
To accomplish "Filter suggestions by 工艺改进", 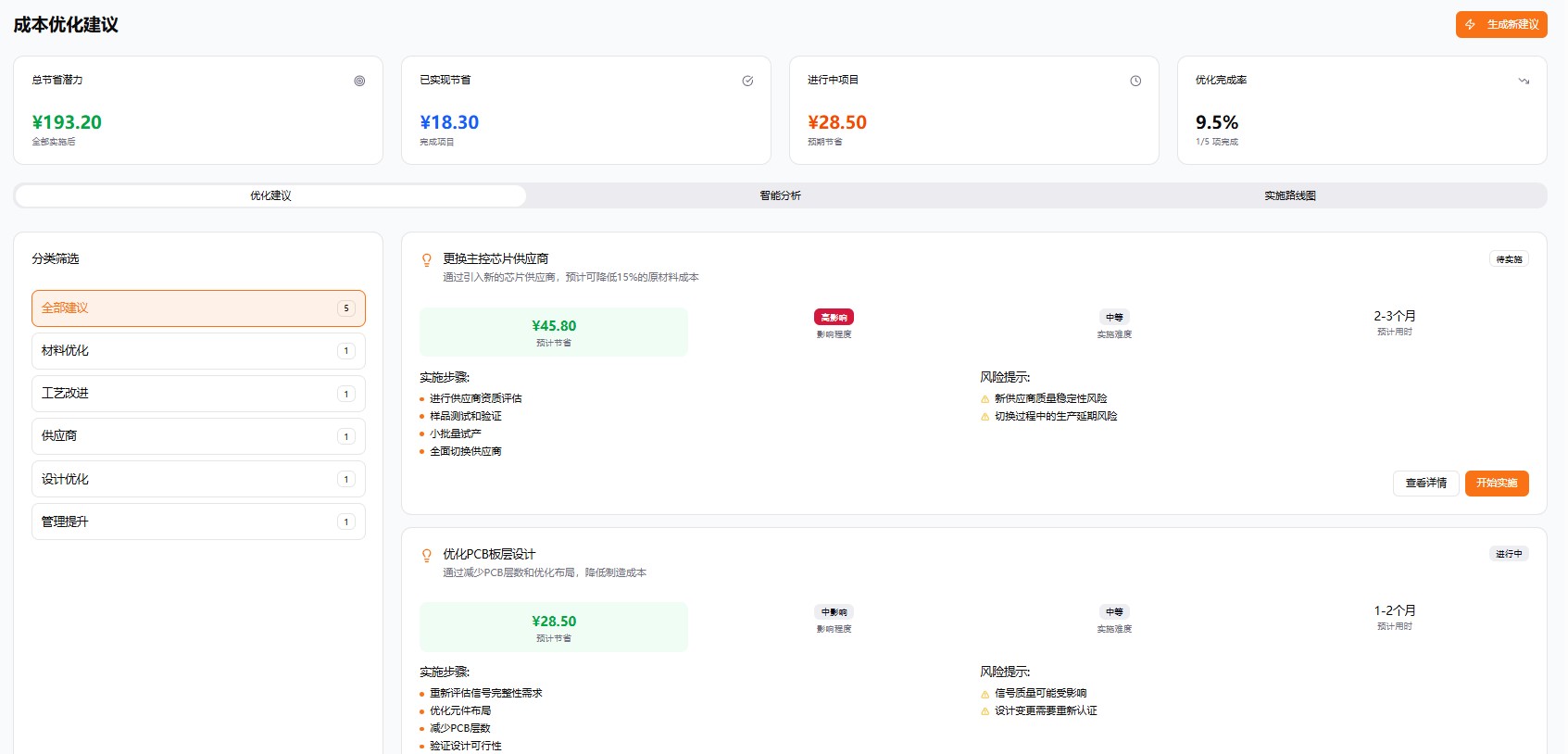I will click(x=198, y=394).
